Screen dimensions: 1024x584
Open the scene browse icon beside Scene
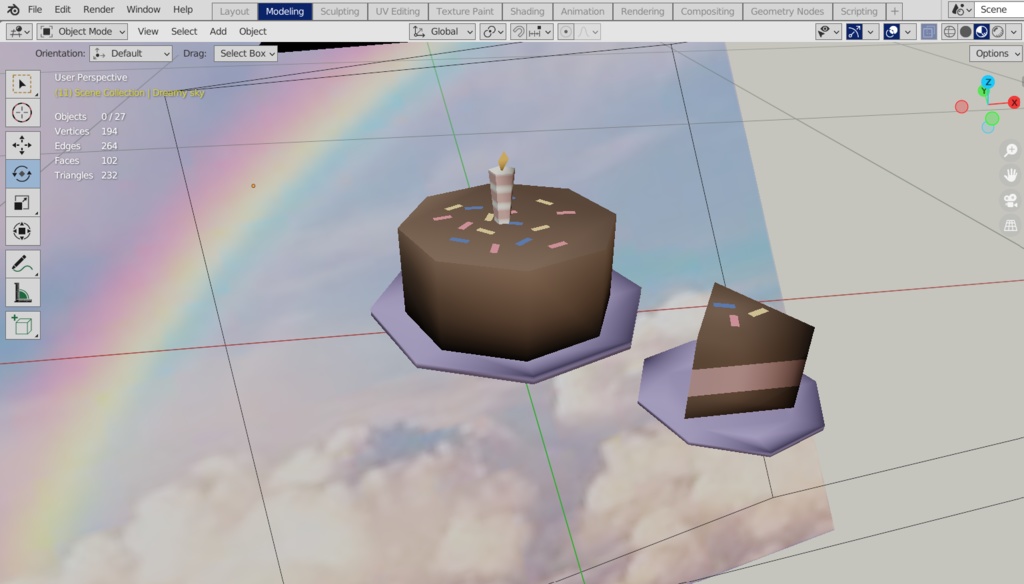[961, 10]
